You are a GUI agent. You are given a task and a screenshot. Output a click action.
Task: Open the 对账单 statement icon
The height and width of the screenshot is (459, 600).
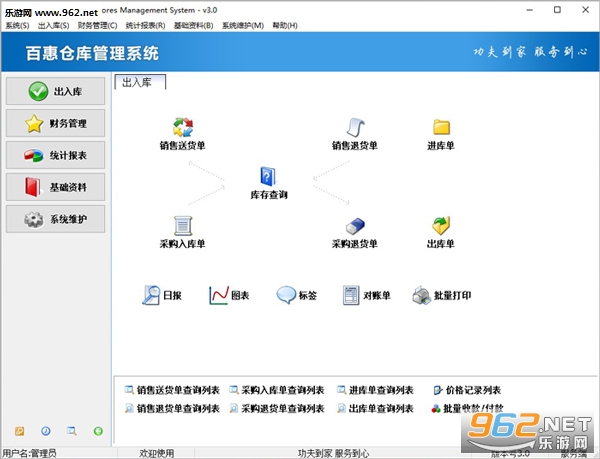[x=351, y=295]
